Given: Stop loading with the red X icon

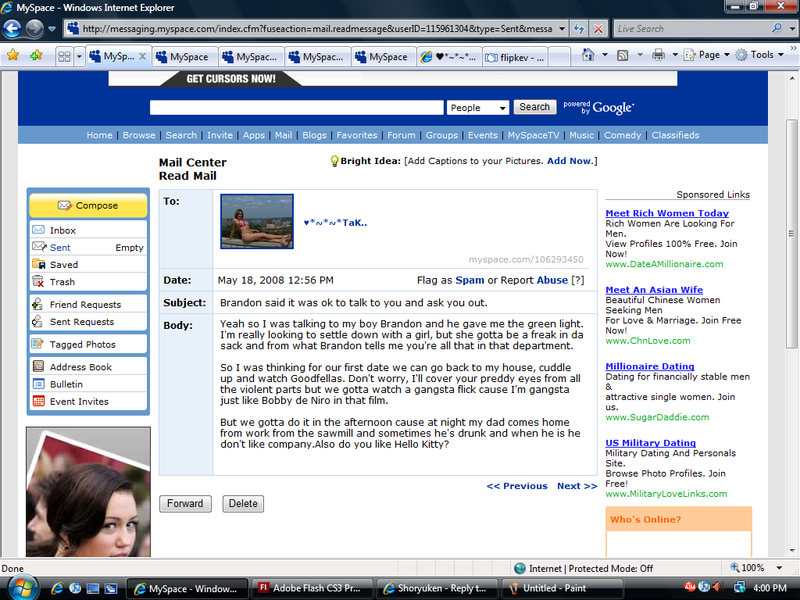Looking at the screenshot, I should [x=598, y=29].
